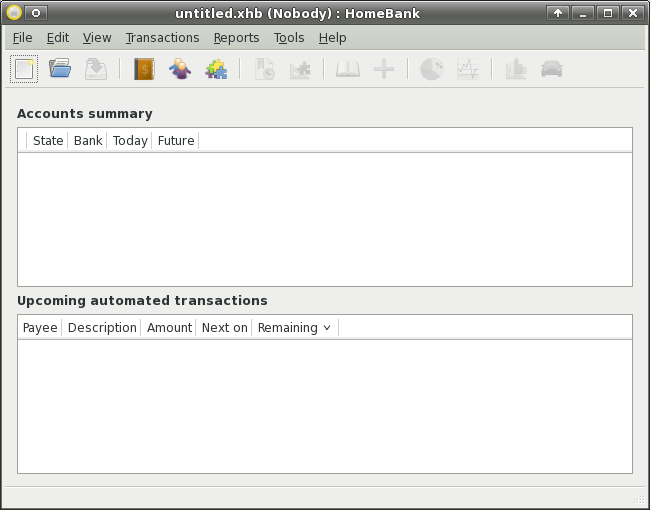The height and width of the screenshot is (510, 650).
Task: Click the round window menu button in titlebar
Action: tap(14, 13)
